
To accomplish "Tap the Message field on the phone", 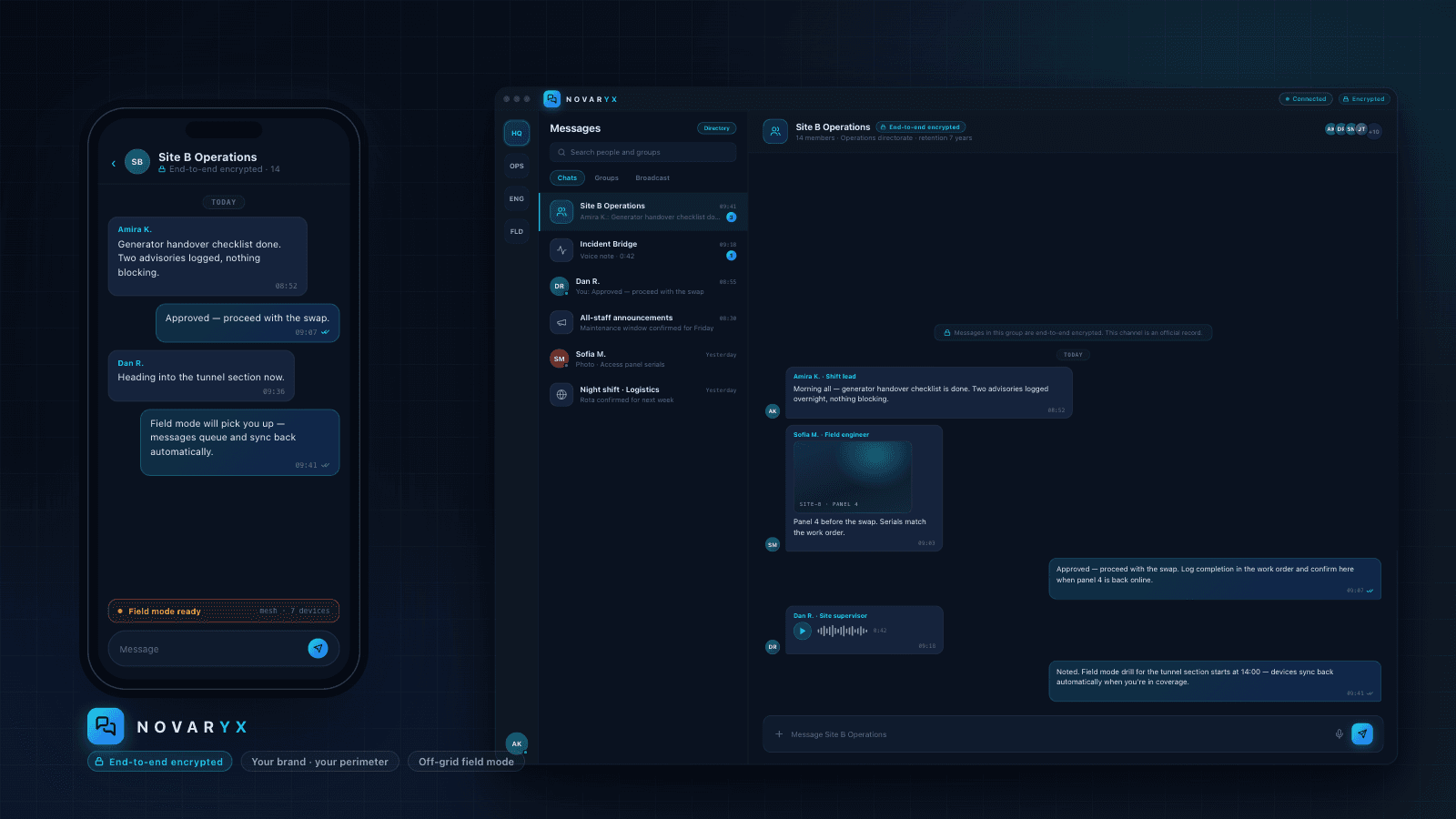I will [x=224, y=649].
